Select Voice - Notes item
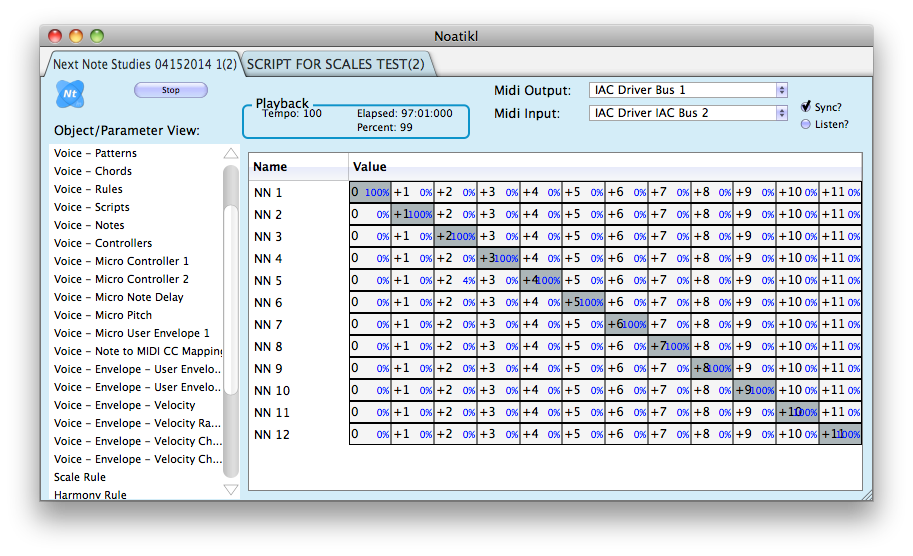Viewport: 913px width, 556px height. [89, 225]
